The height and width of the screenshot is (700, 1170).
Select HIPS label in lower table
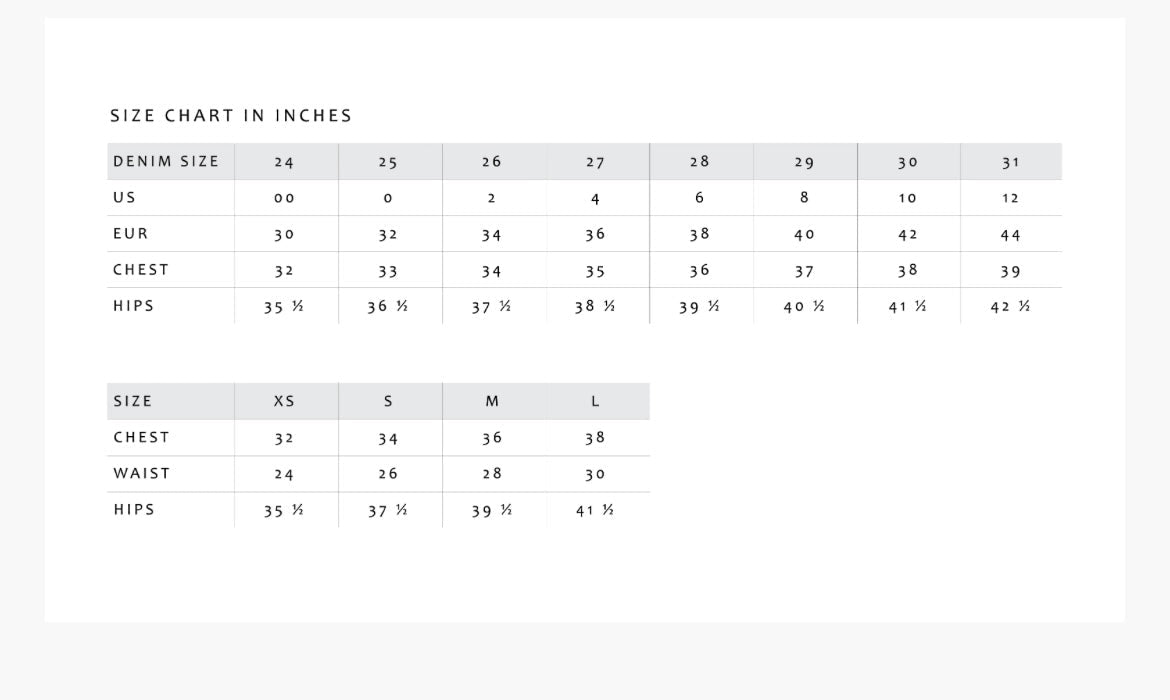(134, 509)
